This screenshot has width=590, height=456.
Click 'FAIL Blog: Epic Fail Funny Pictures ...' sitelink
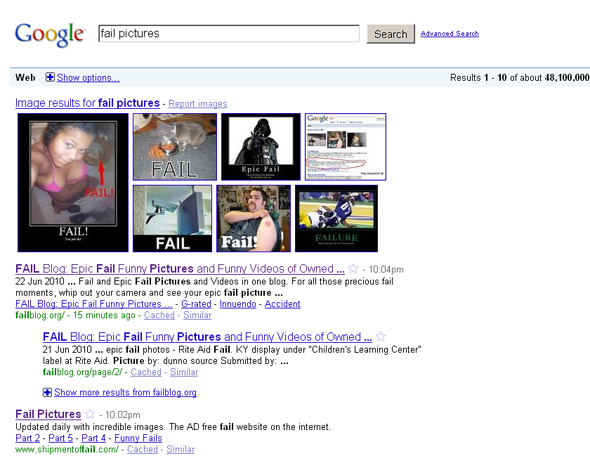click(94, 304)
